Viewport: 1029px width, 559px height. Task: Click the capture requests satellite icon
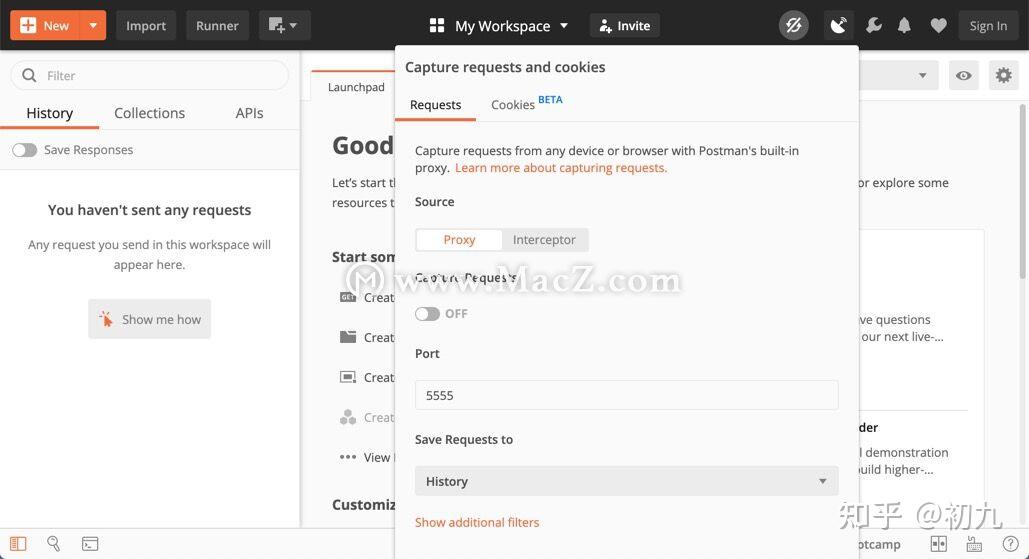coord(838,26)
